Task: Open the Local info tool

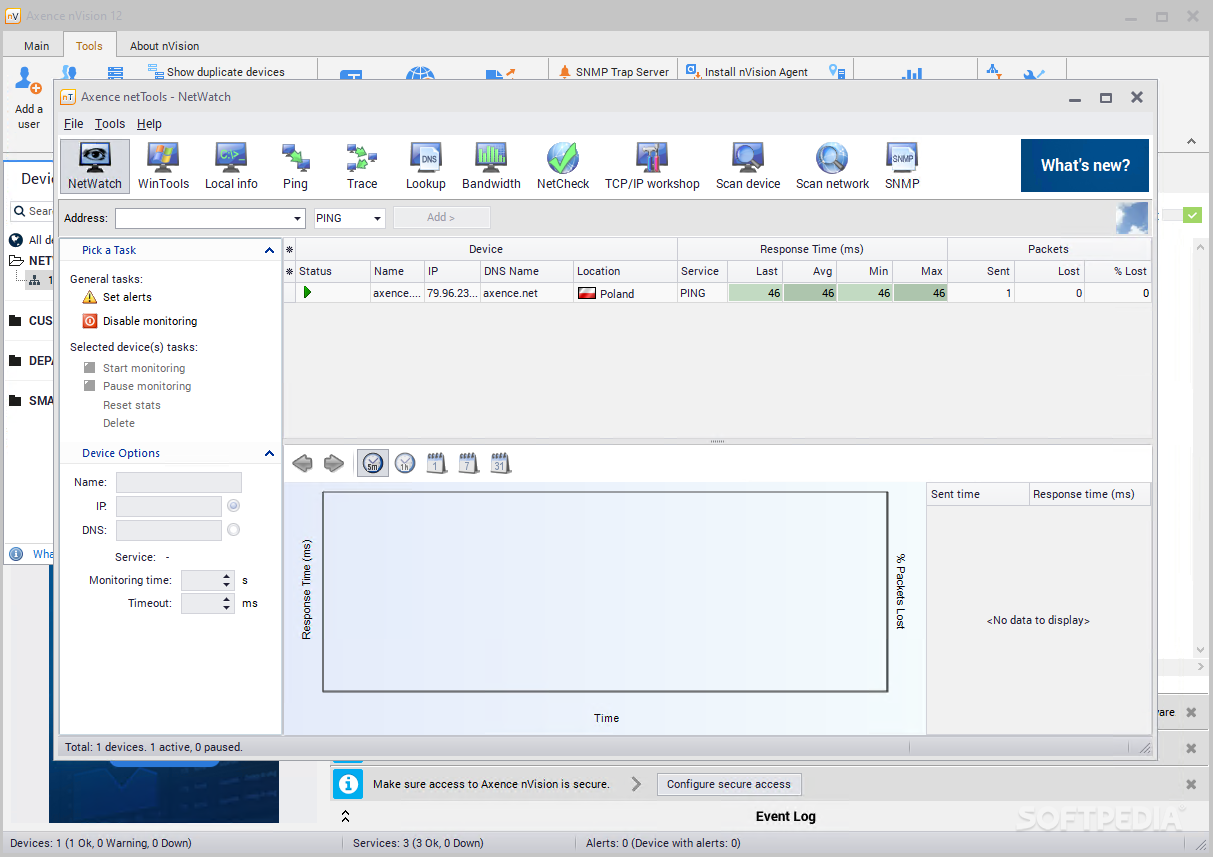Action: pyautogui.click(x=231, y=166)
